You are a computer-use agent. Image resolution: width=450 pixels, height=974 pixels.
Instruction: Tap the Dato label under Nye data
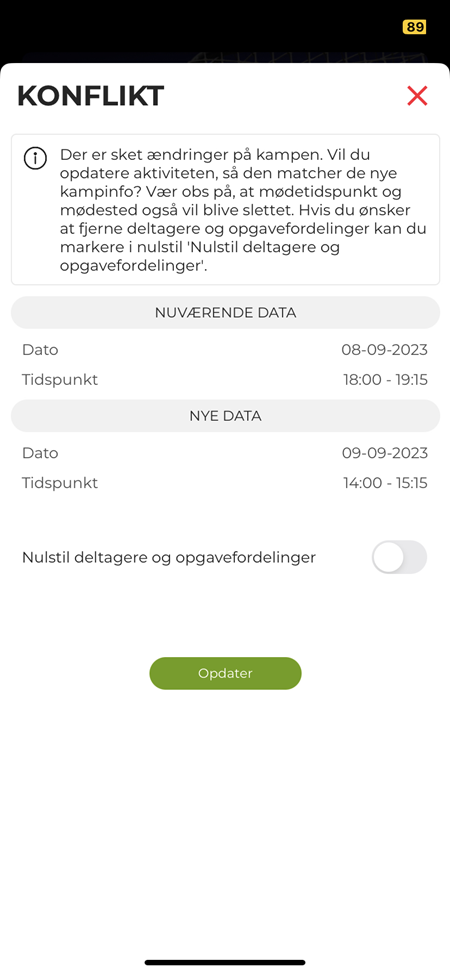click(x=40, y=453)
